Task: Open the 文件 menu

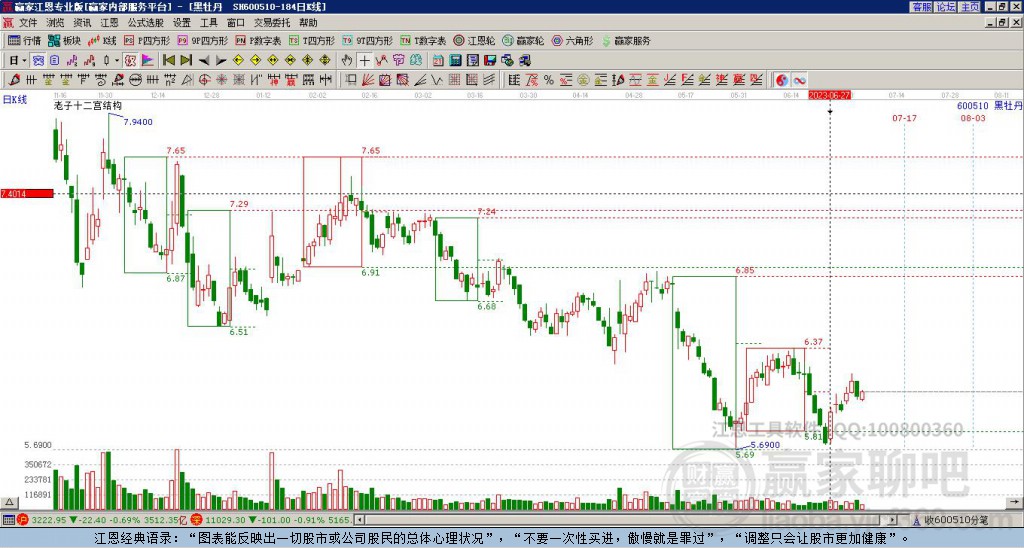Action: (28, 23)
